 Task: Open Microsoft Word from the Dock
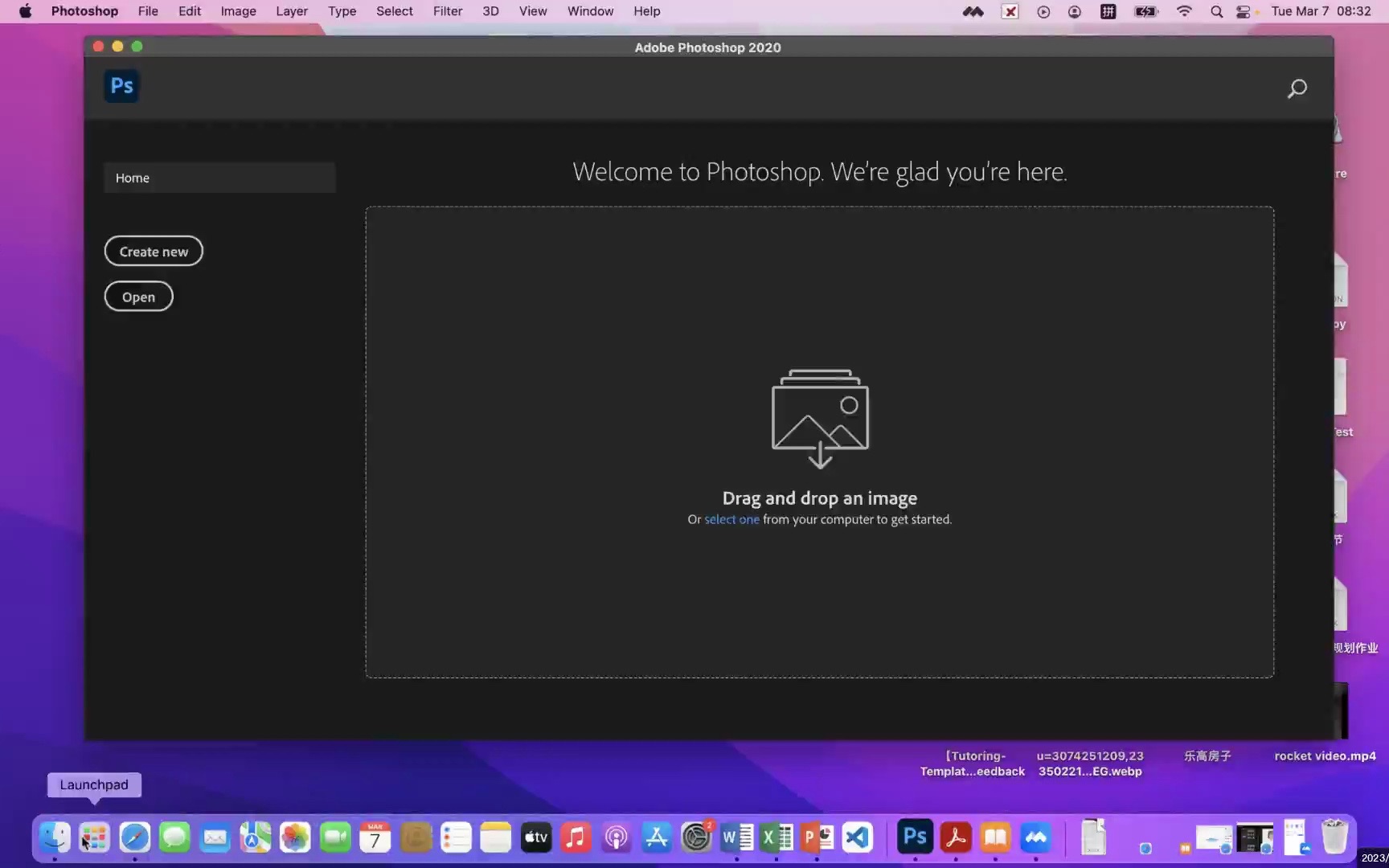[x=737, y=837]
